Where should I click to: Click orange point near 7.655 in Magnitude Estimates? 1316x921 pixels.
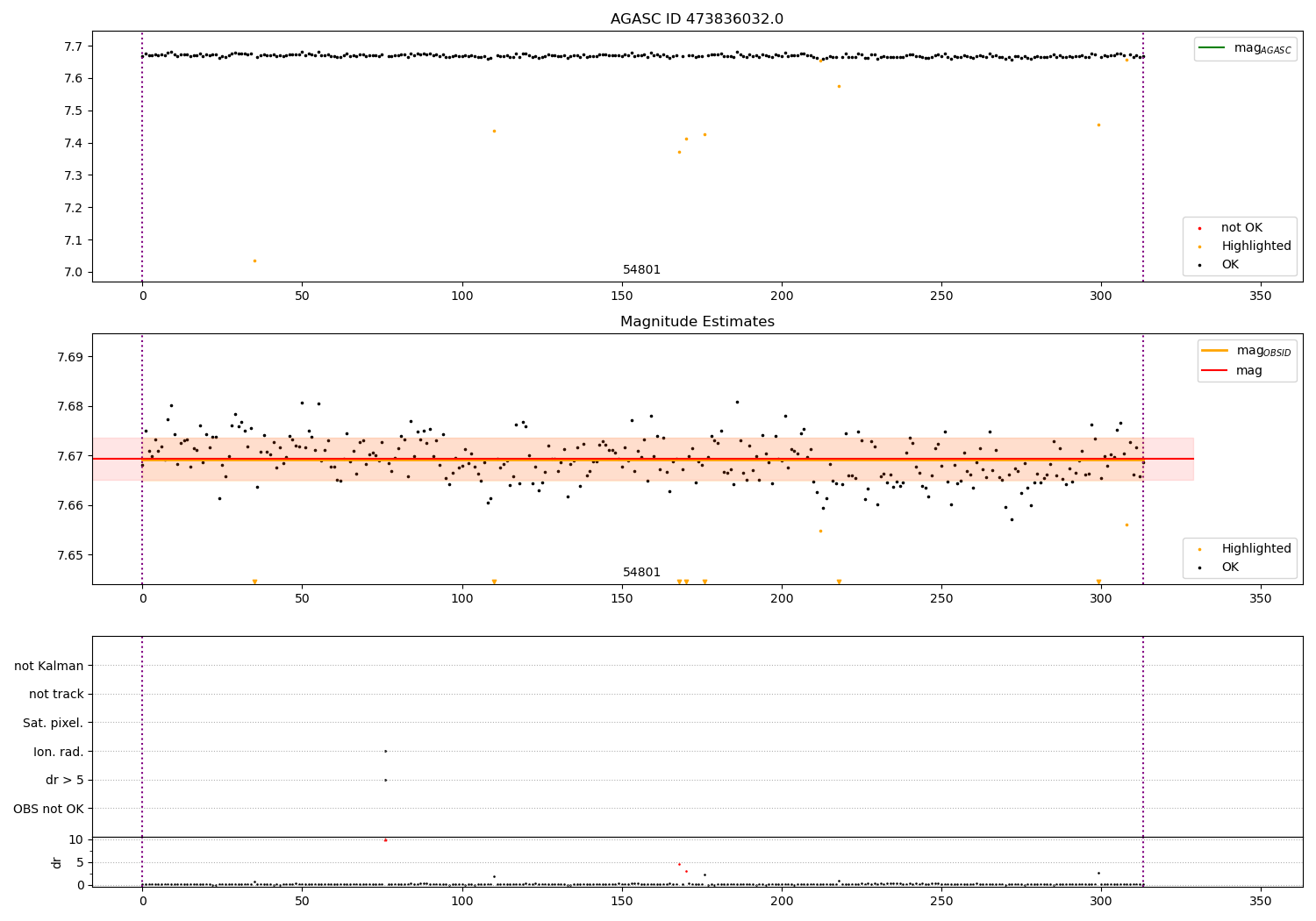pos(820,531)
